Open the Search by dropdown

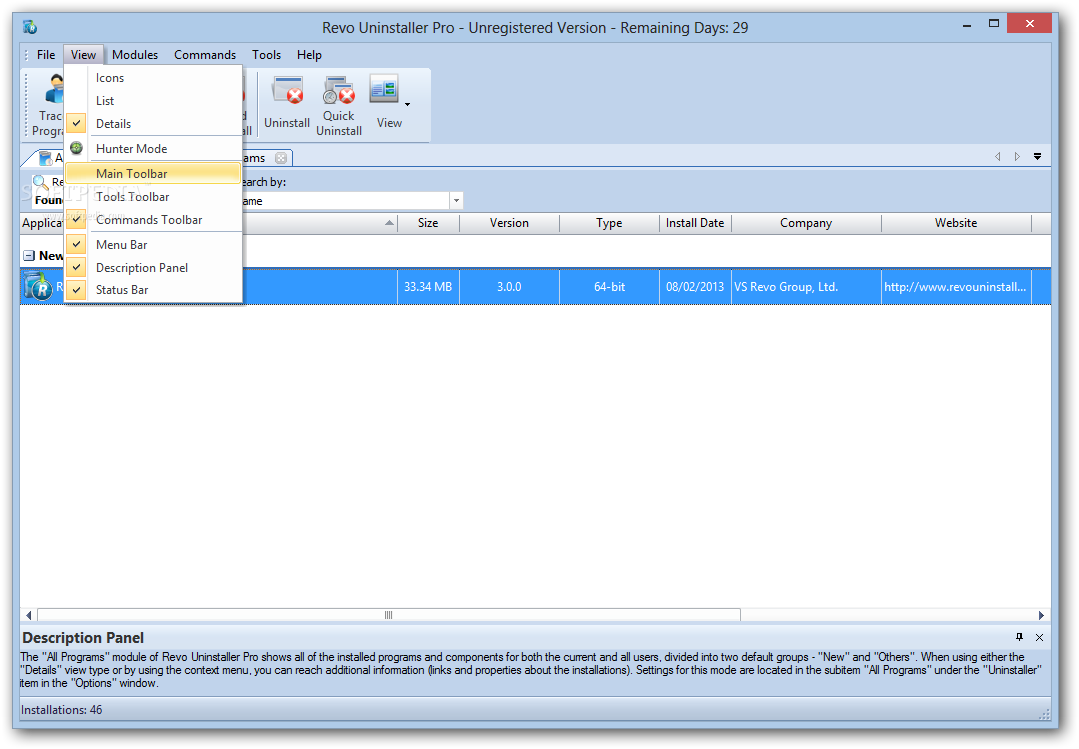[x=456, y=200]
